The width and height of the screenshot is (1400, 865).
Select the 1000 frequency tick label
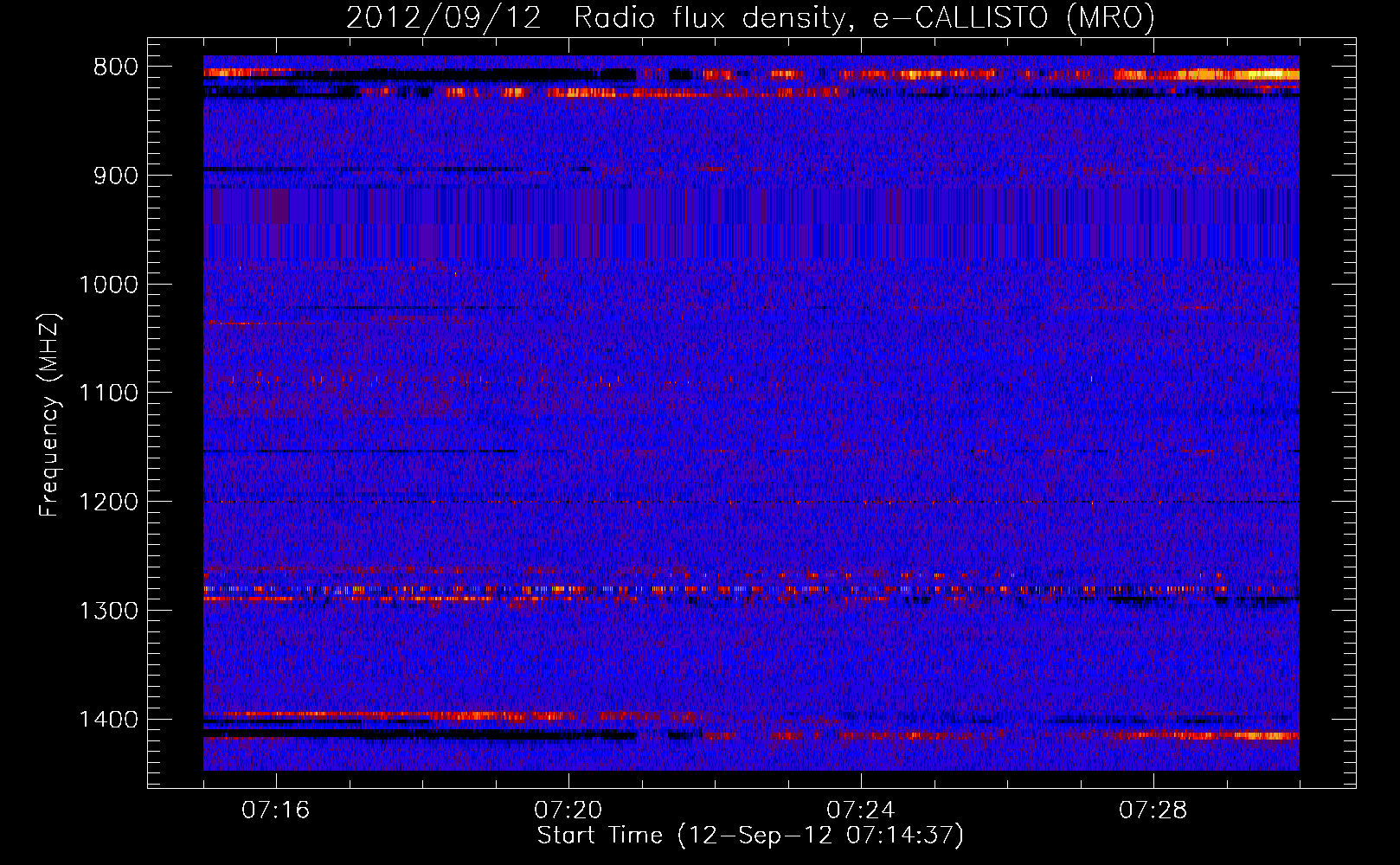pyautogui.click(x=108, y=285)
